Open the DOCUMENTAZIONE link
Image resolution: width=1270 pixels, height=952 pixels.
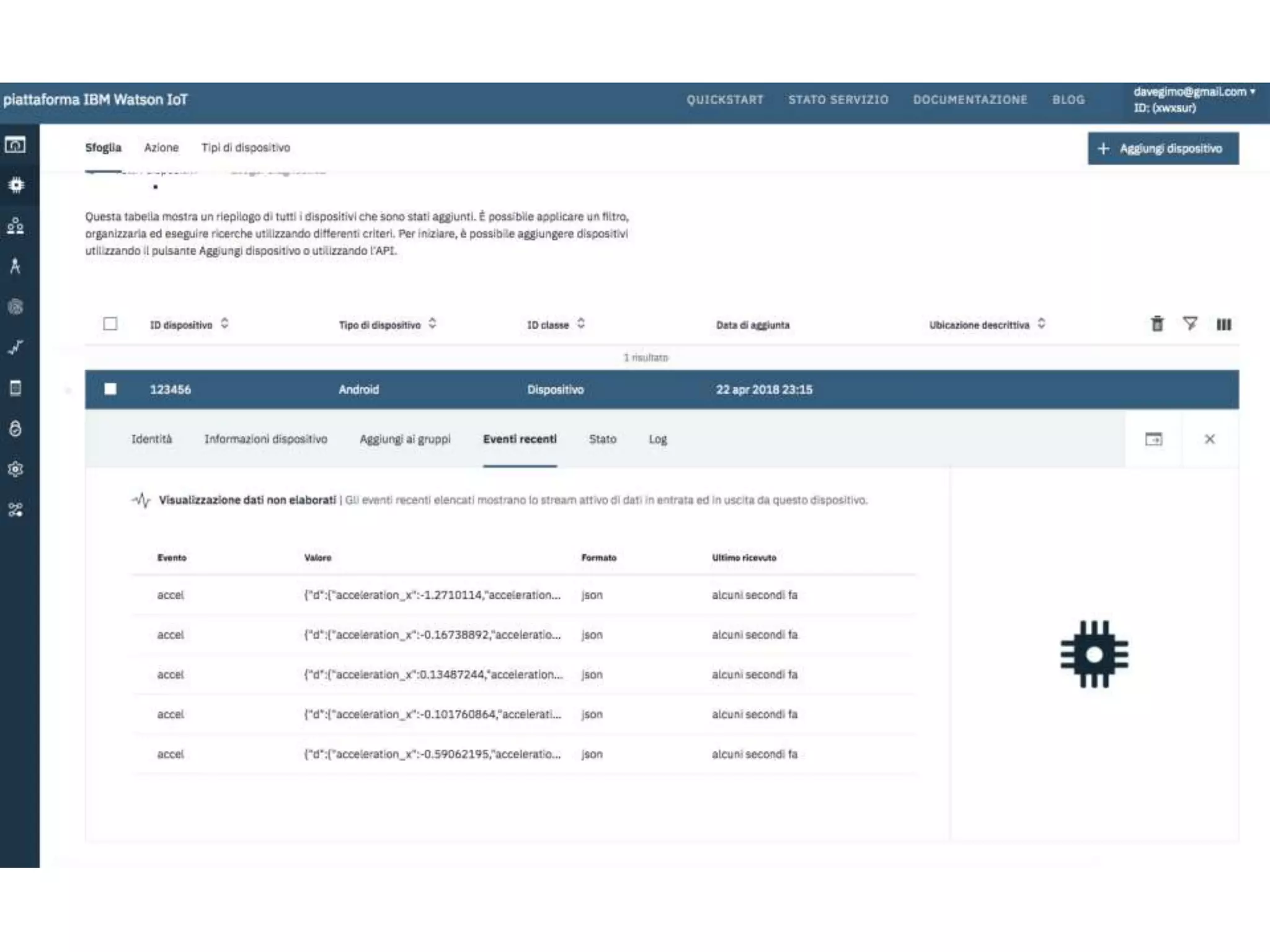coord(970,100)
